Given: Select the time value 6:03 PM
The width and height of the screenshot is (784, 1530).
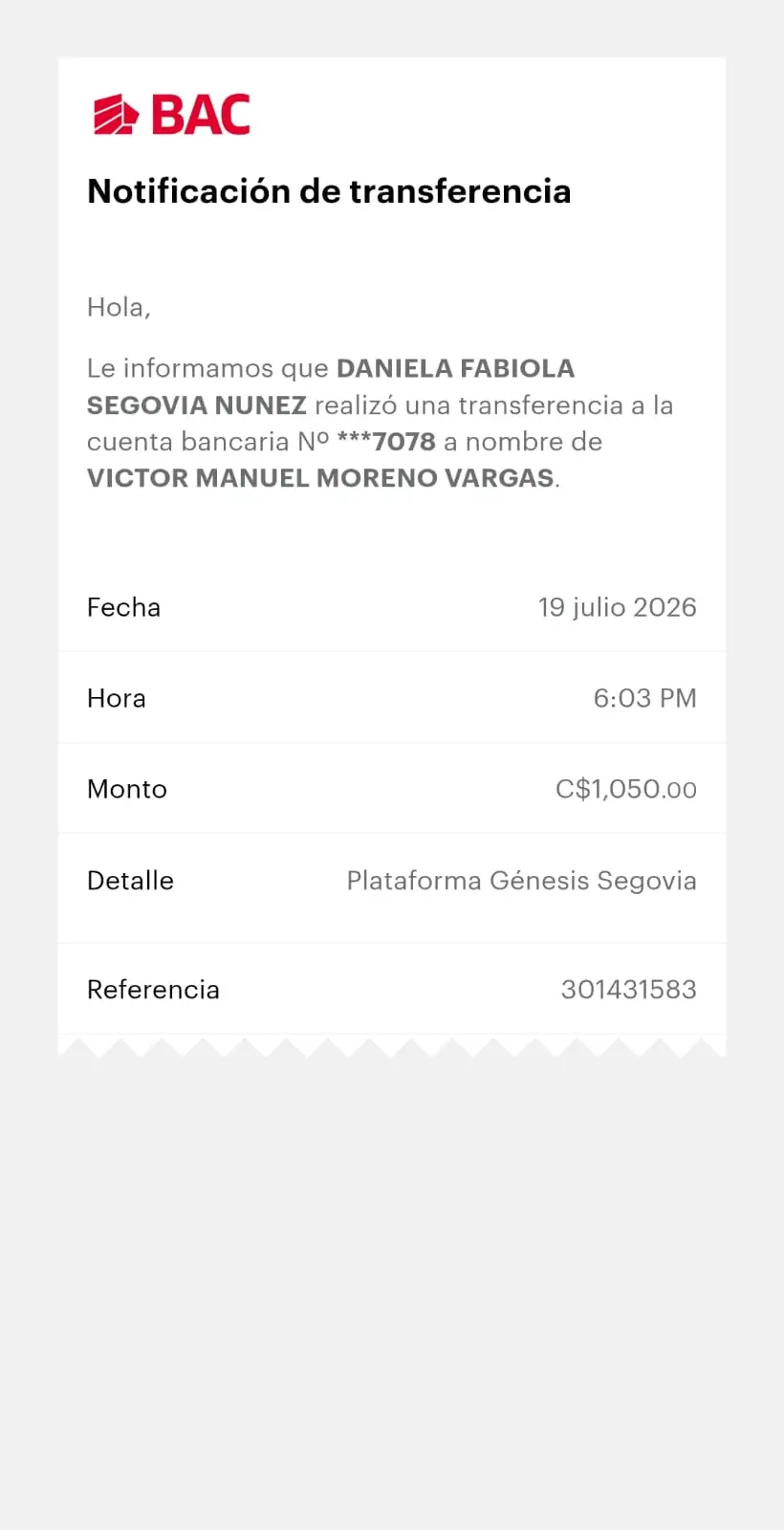Looking at the screenshot, I should point(645,698).
